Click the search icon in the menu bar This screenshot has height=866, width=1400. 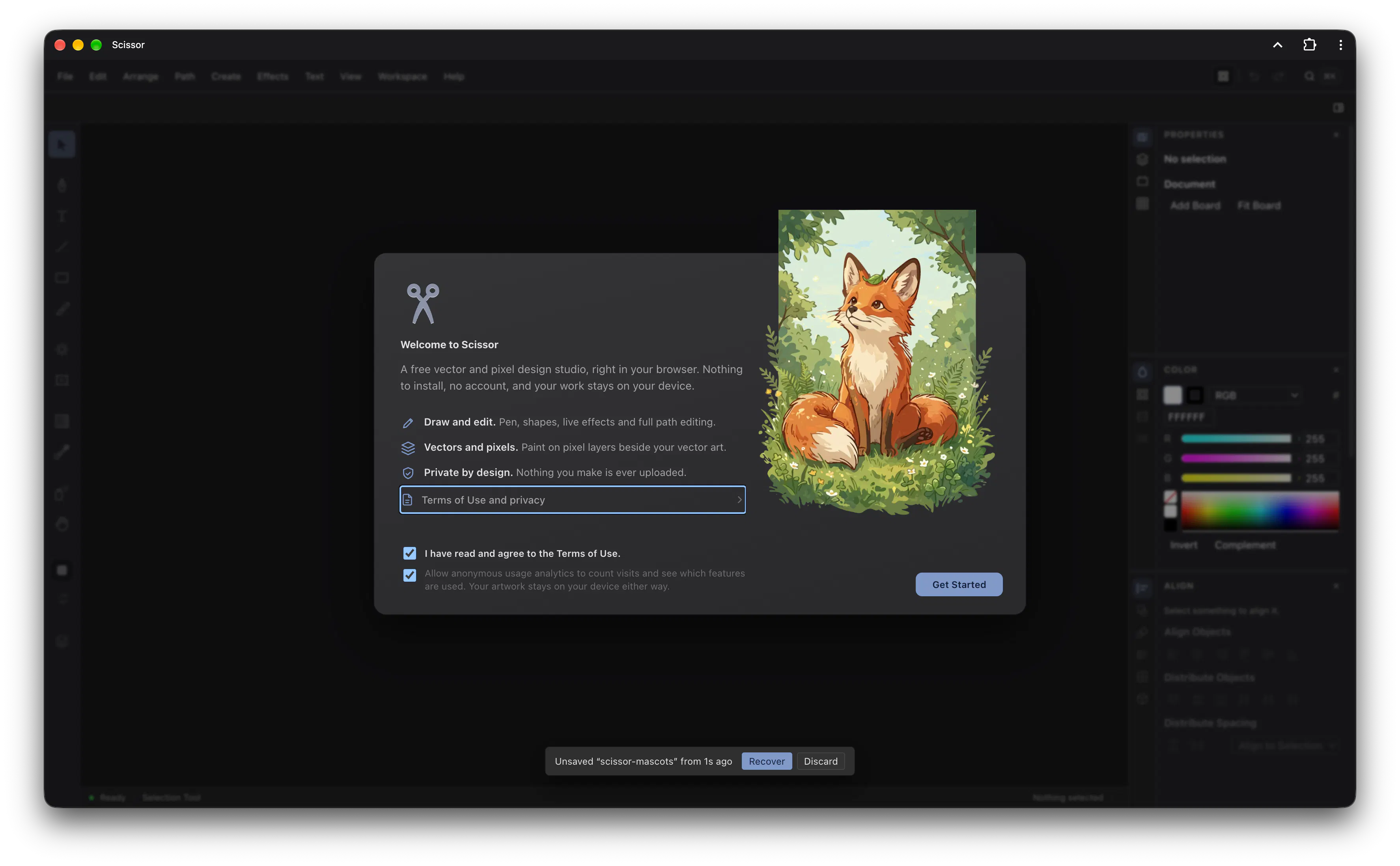pos(1309,76)
